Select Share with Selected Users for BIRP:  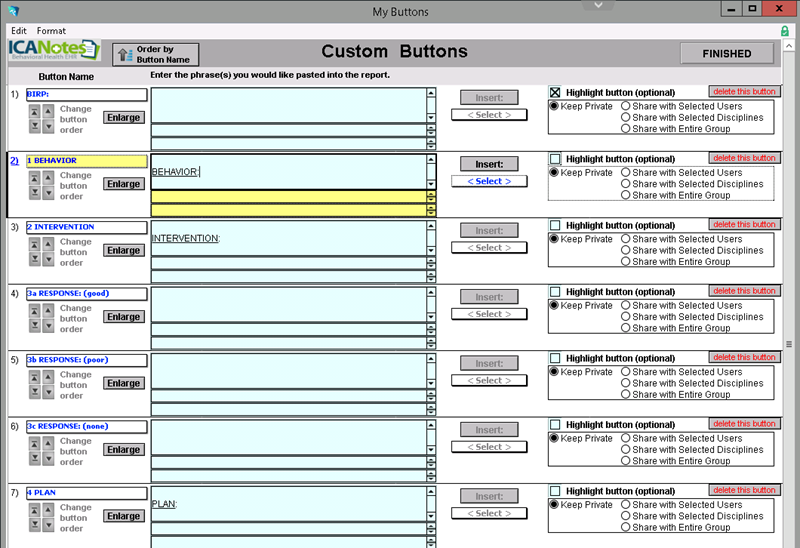pyautogui.click(x=626, y=106)
